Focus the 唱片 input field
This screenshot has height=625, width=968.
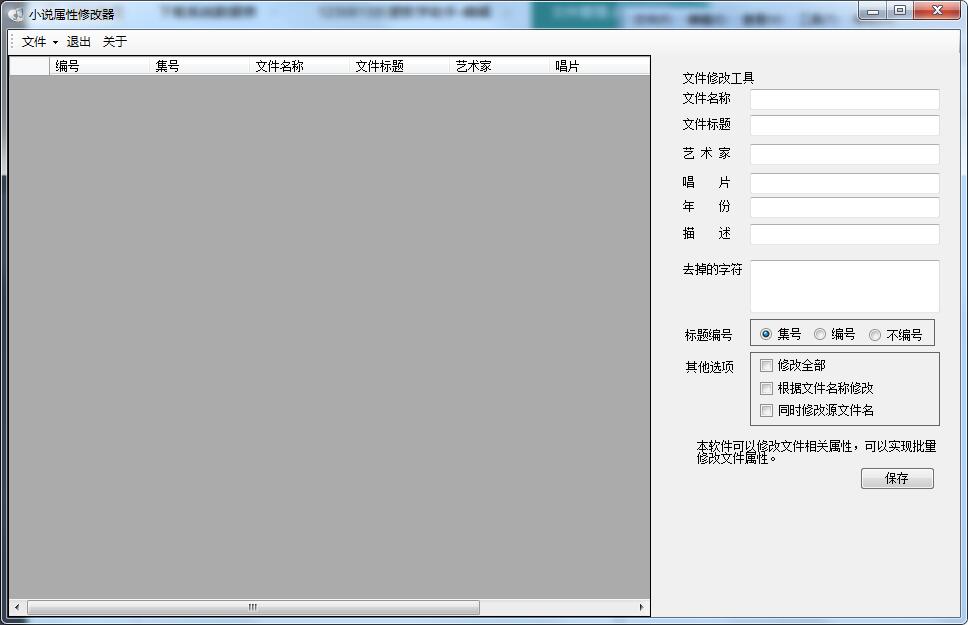pos(845,183)
